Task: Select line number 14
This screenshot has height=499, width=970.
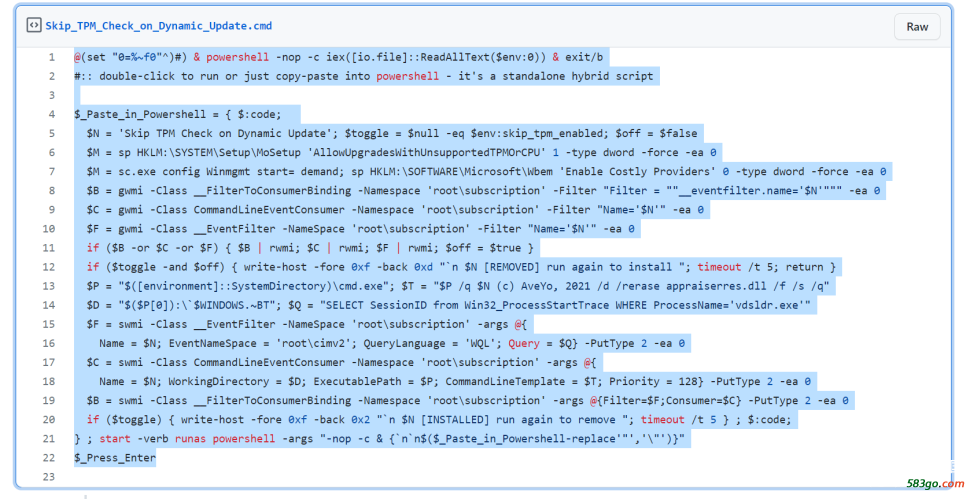Action: click(x=49, y=305)
